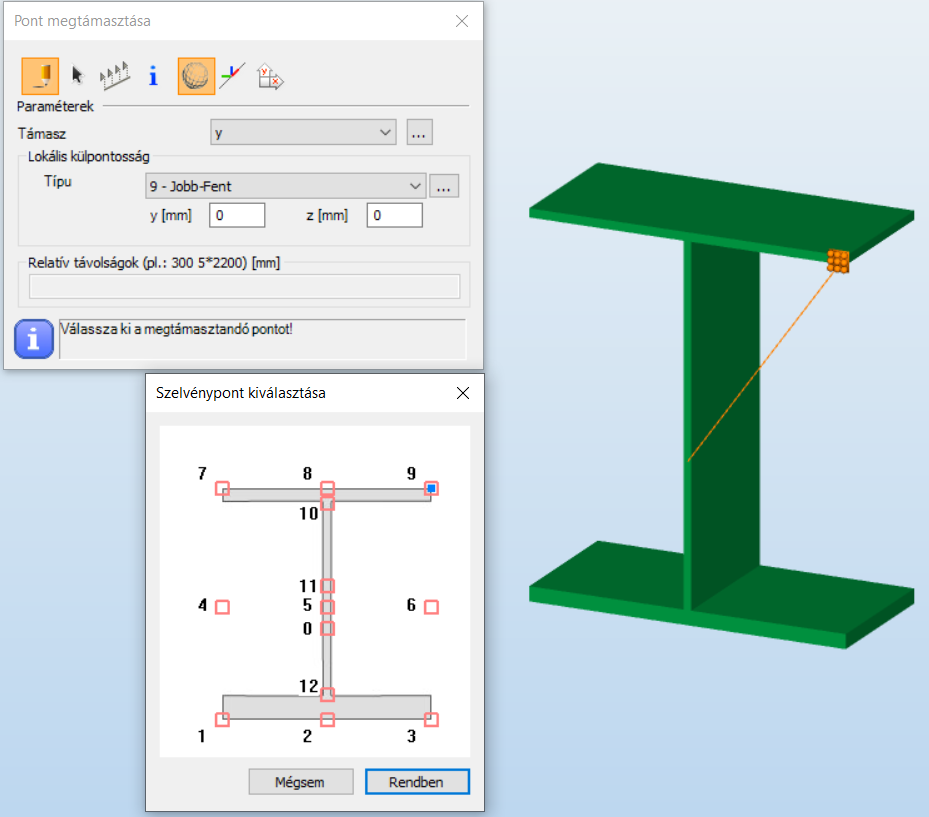
Task: Pick section point 3 at bottom right
Action: 431,719
